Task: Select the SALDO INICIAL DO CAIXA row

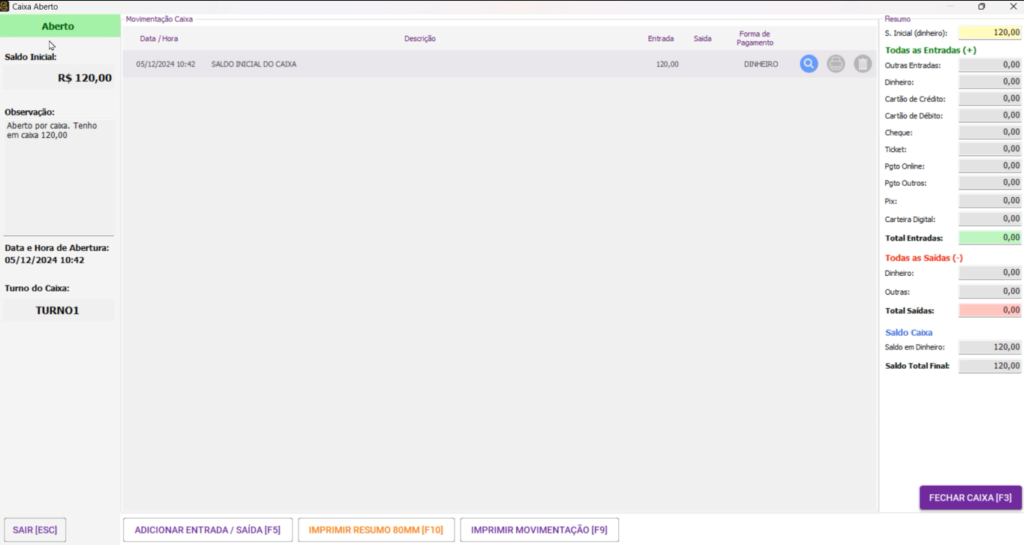Action: tap(400, 64)
